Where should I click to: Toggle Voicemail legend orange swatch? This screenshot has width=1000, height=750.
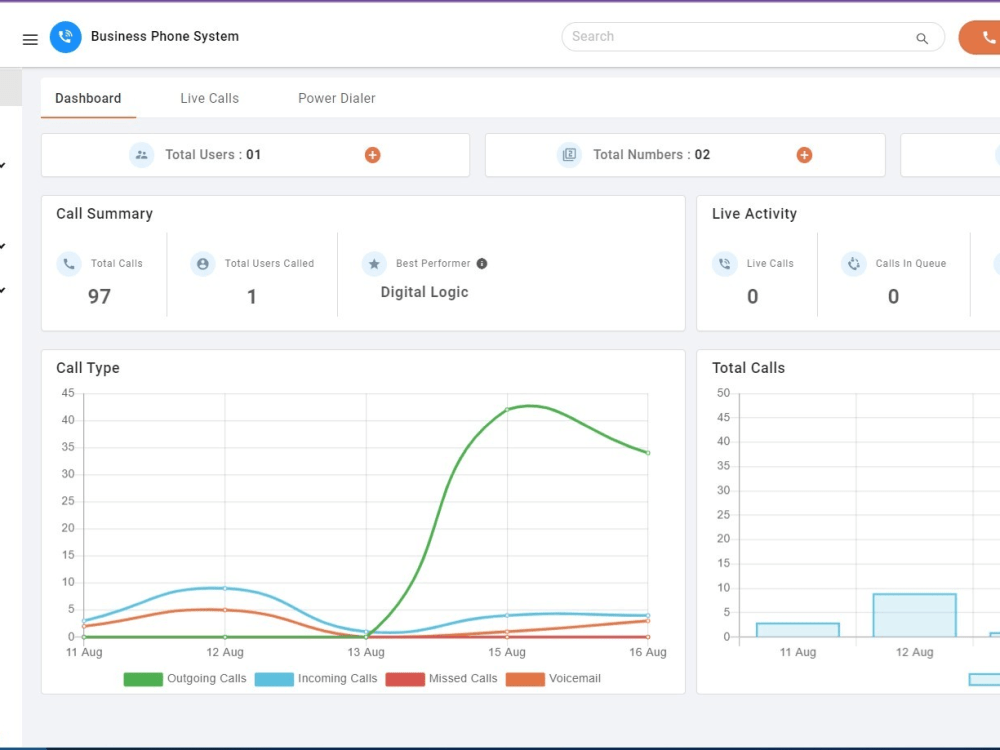tap(526, 679)
